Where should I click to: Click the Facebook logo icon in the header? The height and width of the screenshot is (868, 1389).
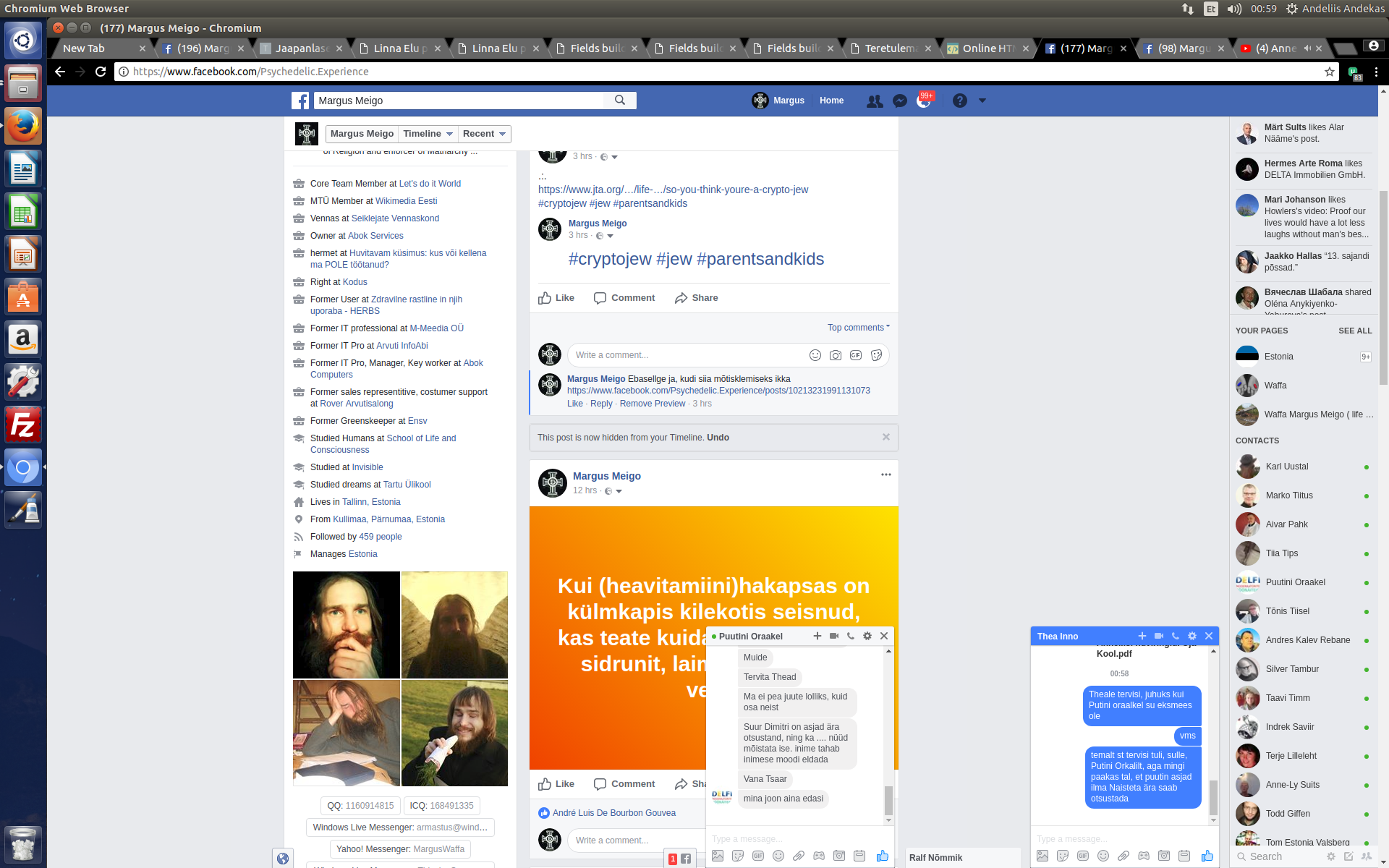click(300, 101)
